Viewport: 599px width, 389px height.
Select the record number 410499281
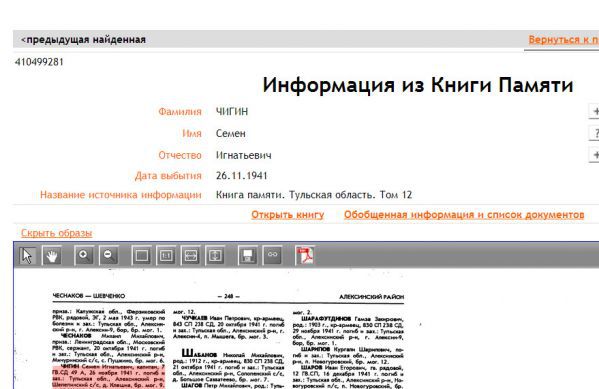pos(39,62)
